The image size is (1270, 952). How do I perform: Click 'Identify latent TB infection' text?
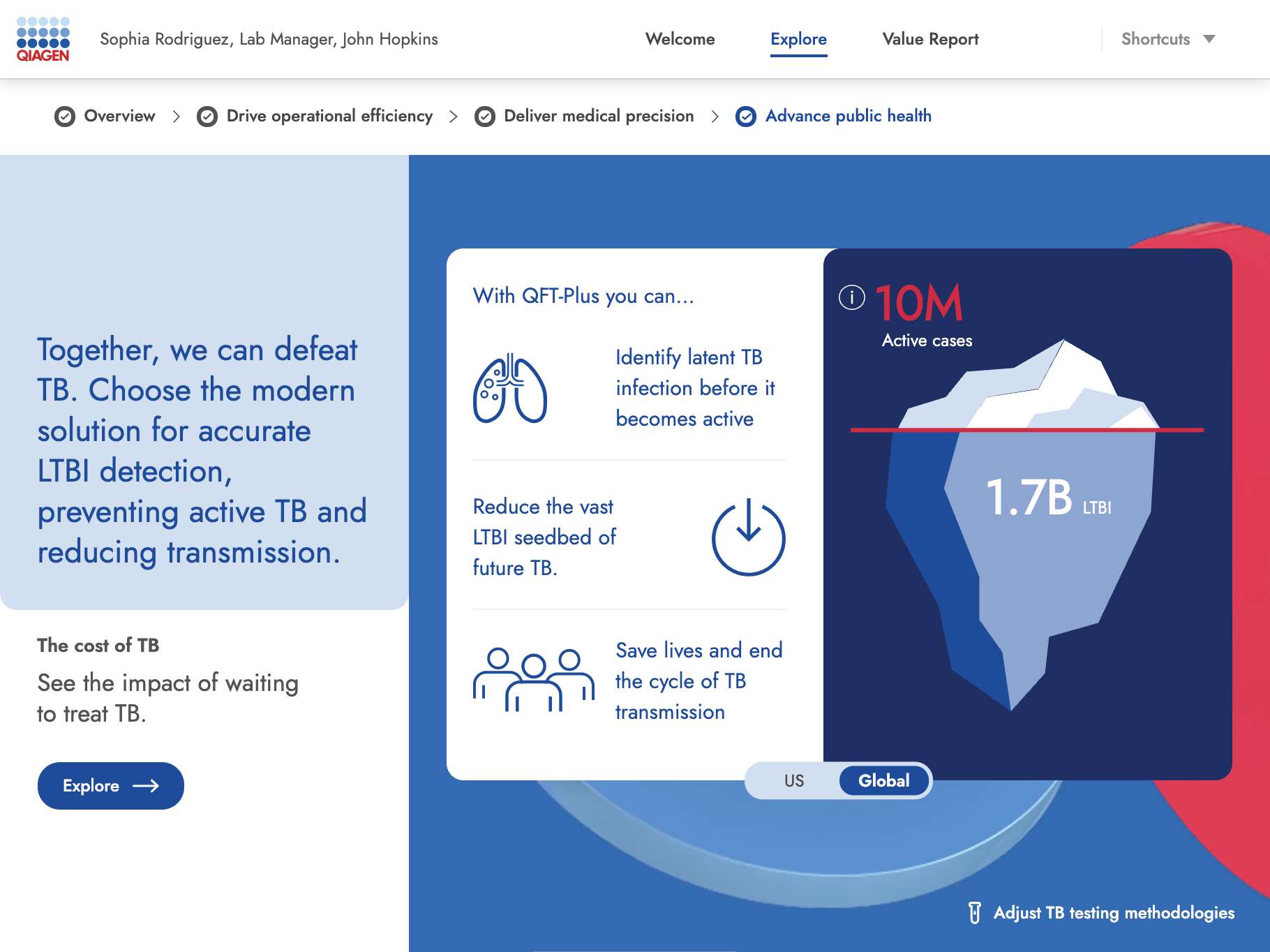(x=695, y=388)
